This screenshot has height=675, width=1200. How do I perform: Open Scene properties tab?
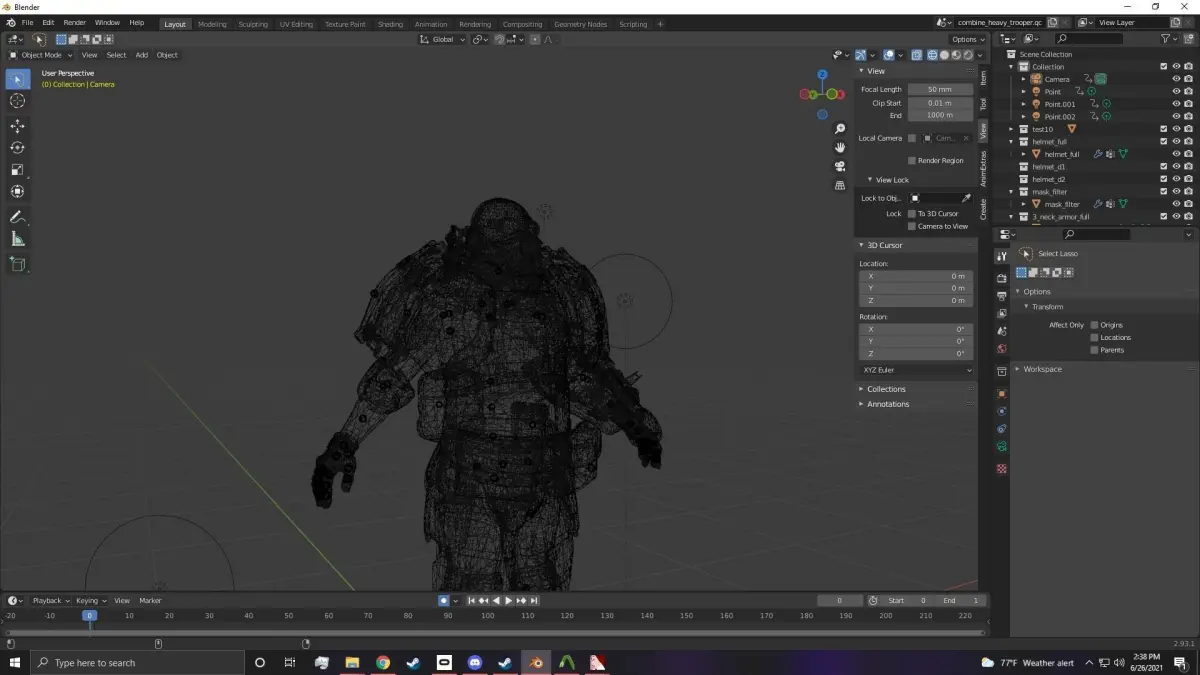point(1002,331)
